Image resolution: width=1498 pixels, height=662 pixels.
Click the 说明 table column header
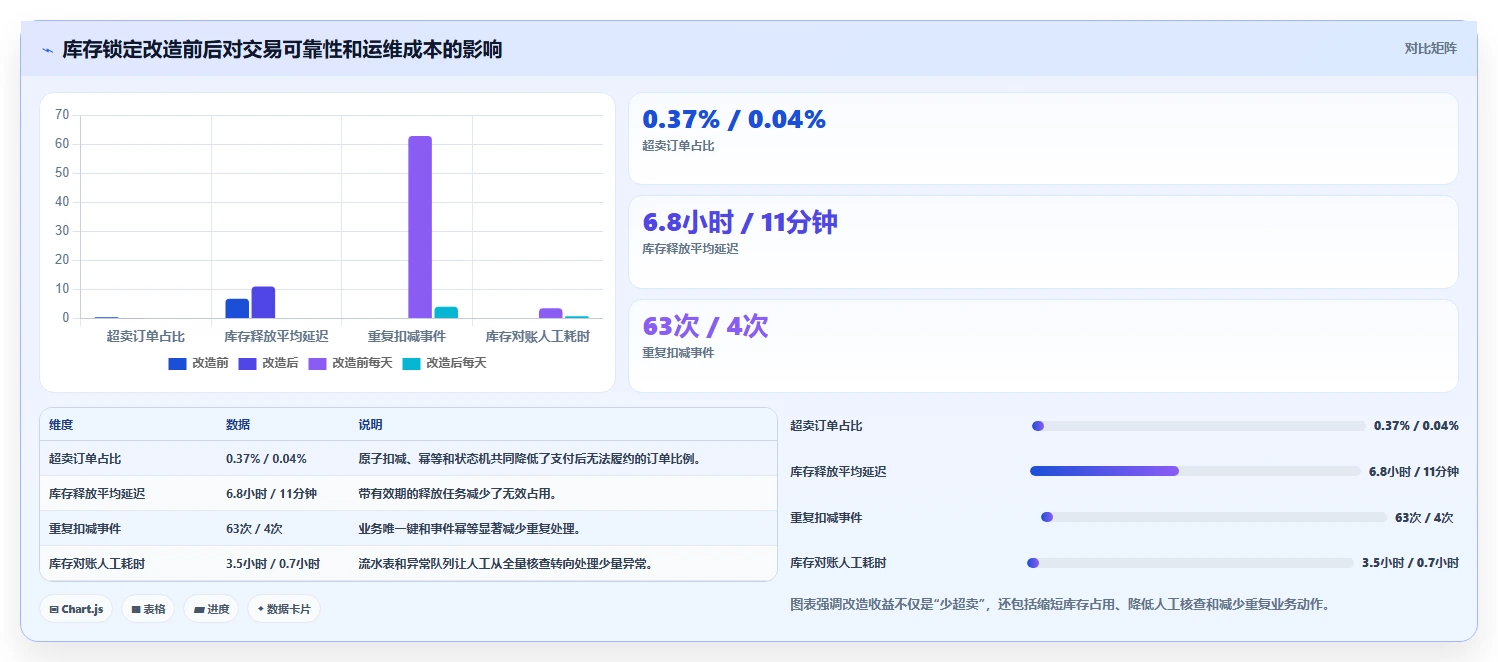pyautogui.click(x=370, y=425)
